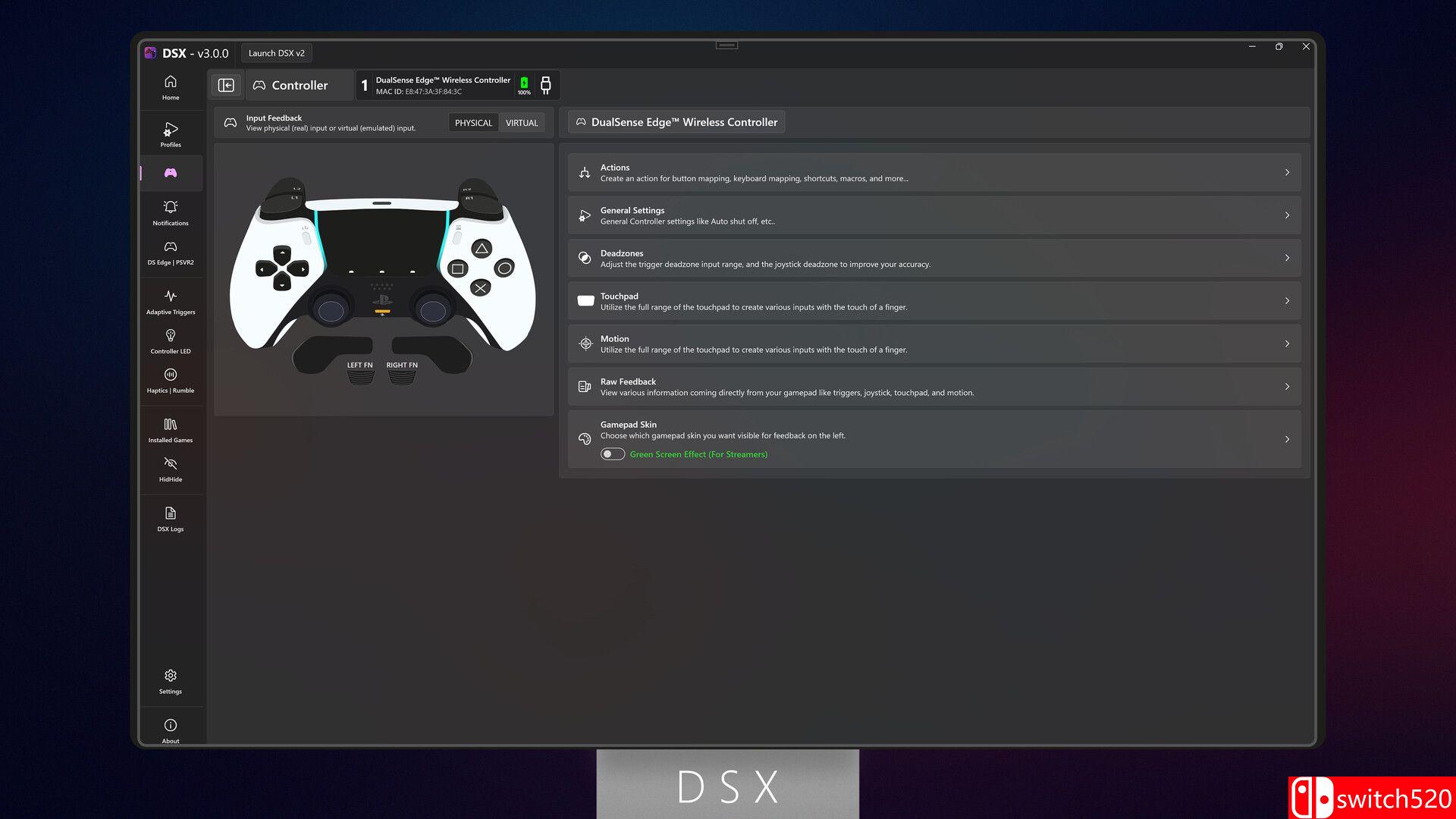Click the Gamepad Skin palette icon
Viewport: 1456px width, 819px height.
pos(585,439)
